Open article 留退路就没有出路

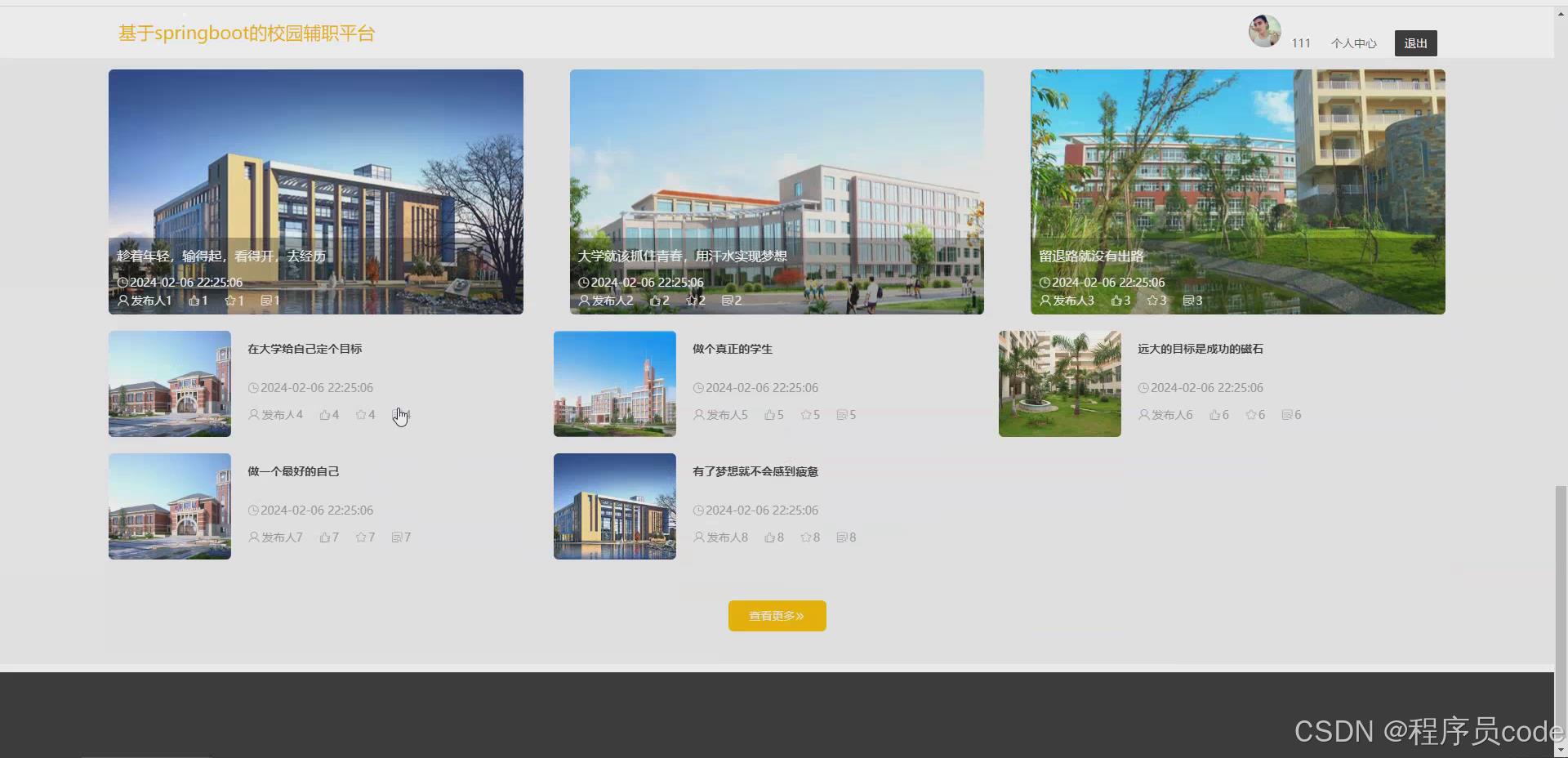tap(1091, 256)
